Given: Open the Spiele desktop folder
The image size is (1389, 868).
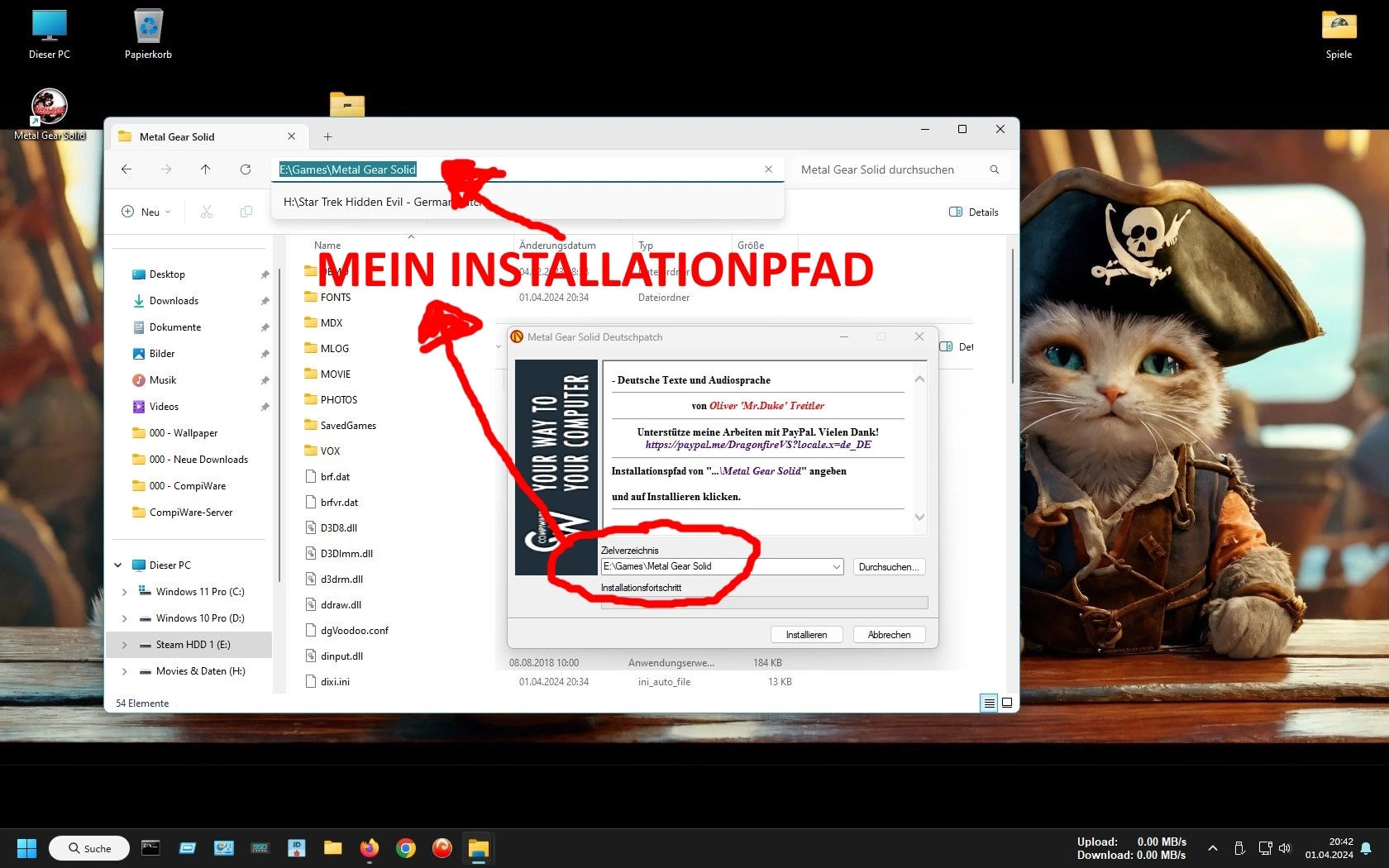Looking at the screenshot, I should [x=1339, y=35].
